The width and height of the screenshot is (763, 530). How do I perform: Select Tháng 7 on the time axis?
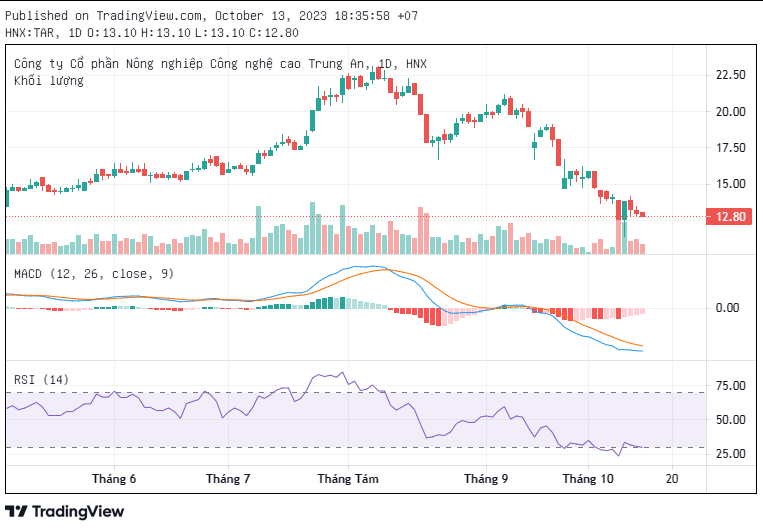[228, 479]
